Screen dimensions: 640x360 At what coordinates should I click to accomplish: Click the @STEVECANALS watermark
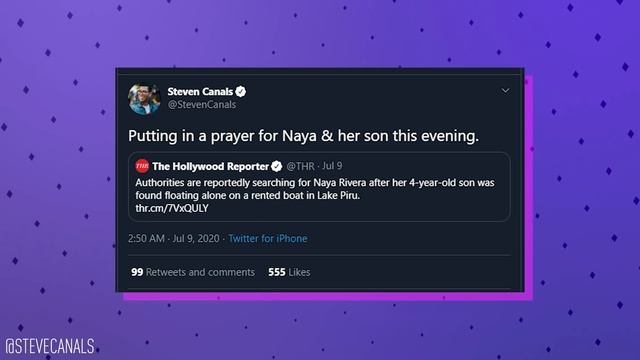click(49, 347)
